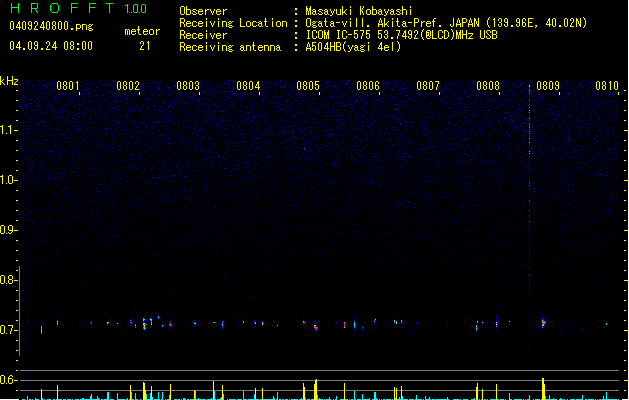629x400 pixels.
Task: Click the vertical noise burst line before 0809
Action: point(530,225)
